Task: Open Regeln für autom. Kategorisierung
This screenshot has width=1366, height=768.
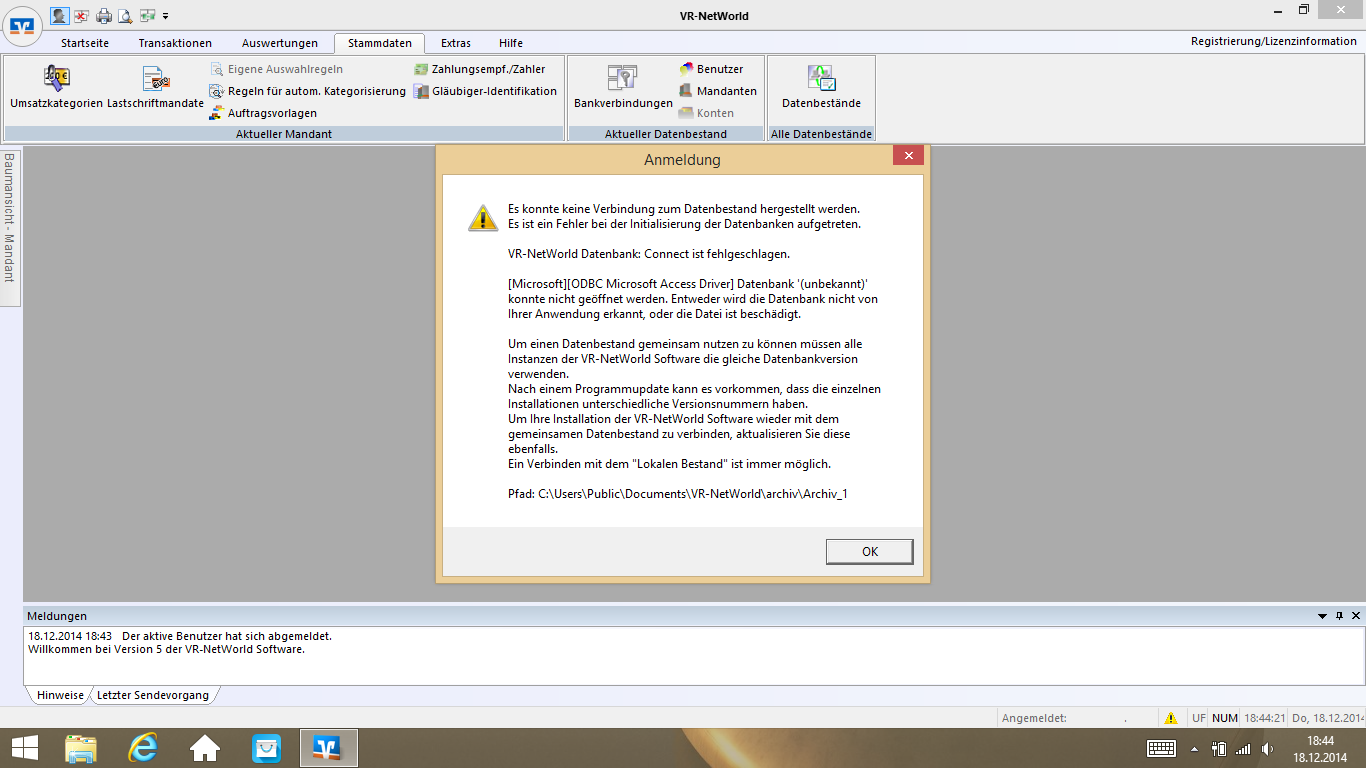Action: point(308,91)
